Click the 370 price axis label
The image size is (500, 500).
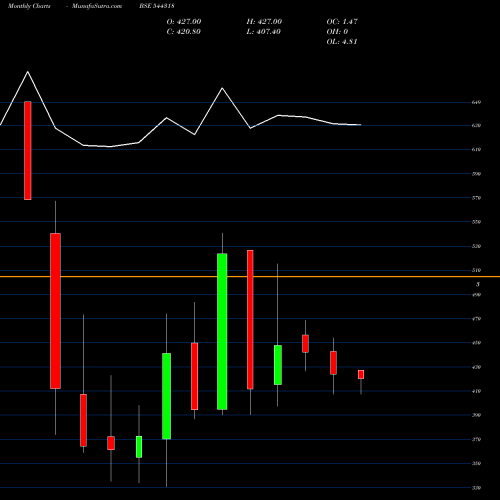click(476, 440)
